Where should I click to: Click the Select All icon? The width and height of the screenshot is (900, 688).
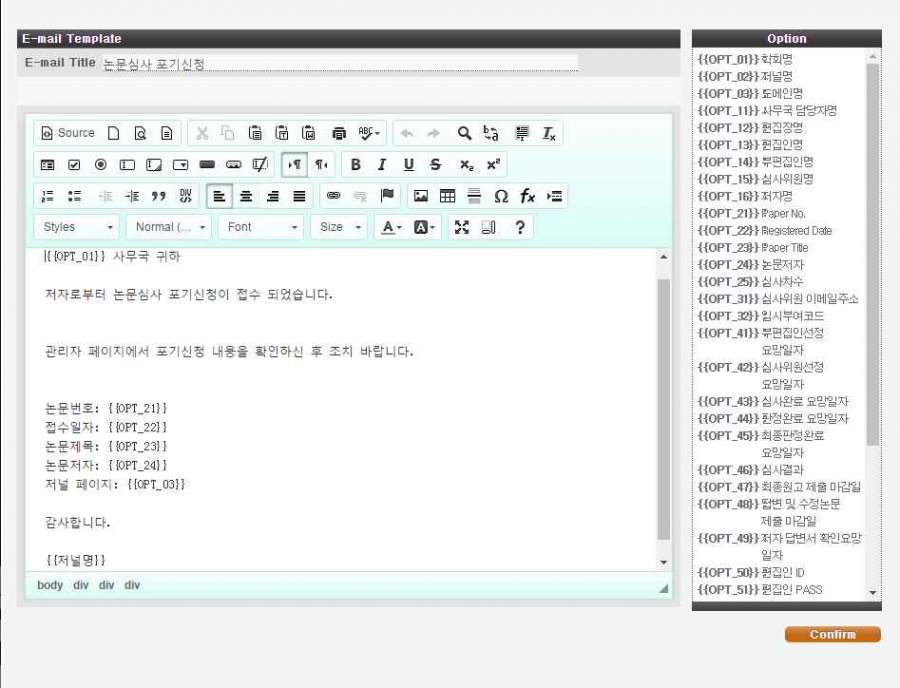point(522,133)
